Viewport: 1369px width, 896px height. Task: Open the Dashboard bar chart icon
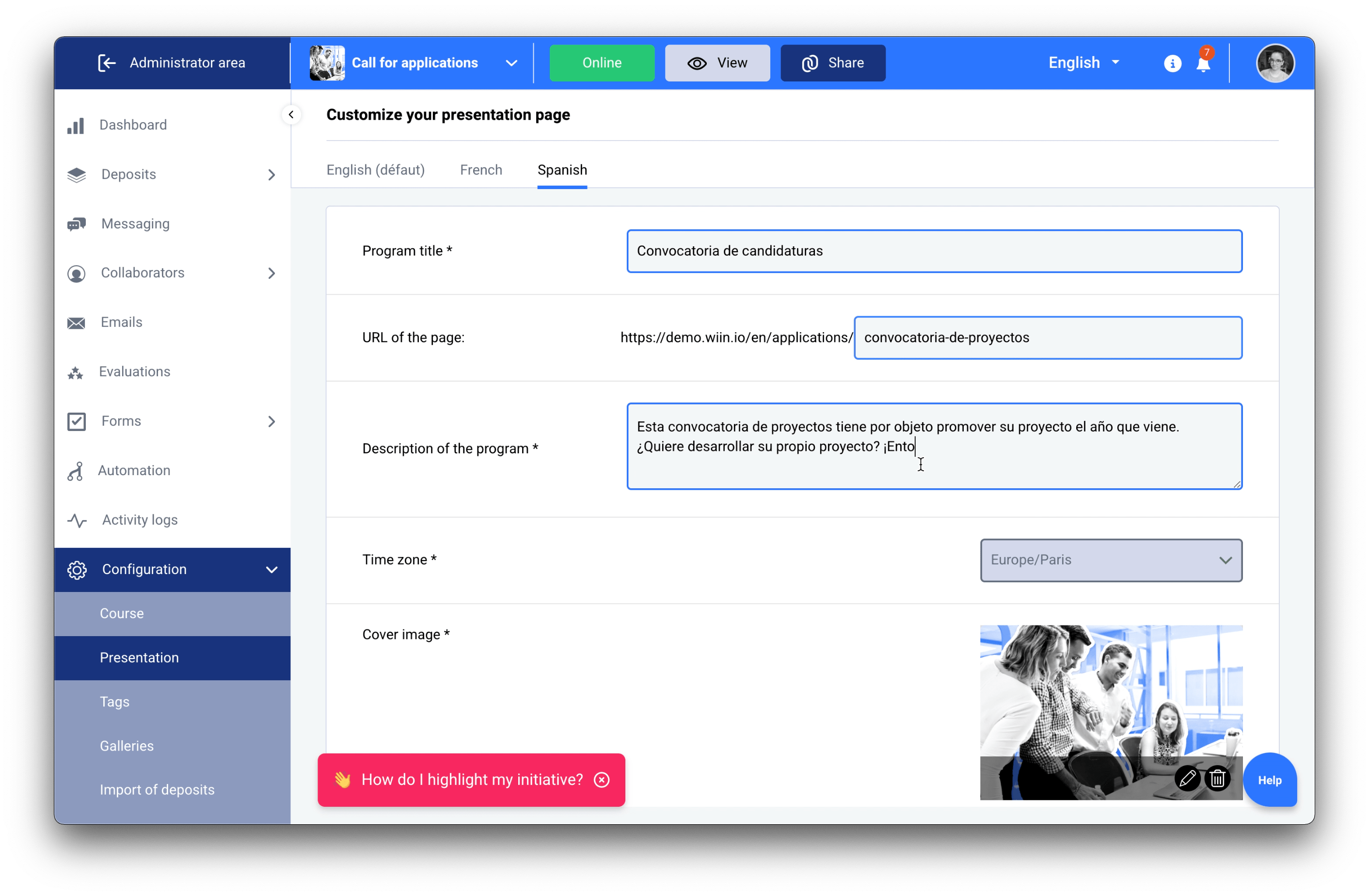tap(75, 126)
